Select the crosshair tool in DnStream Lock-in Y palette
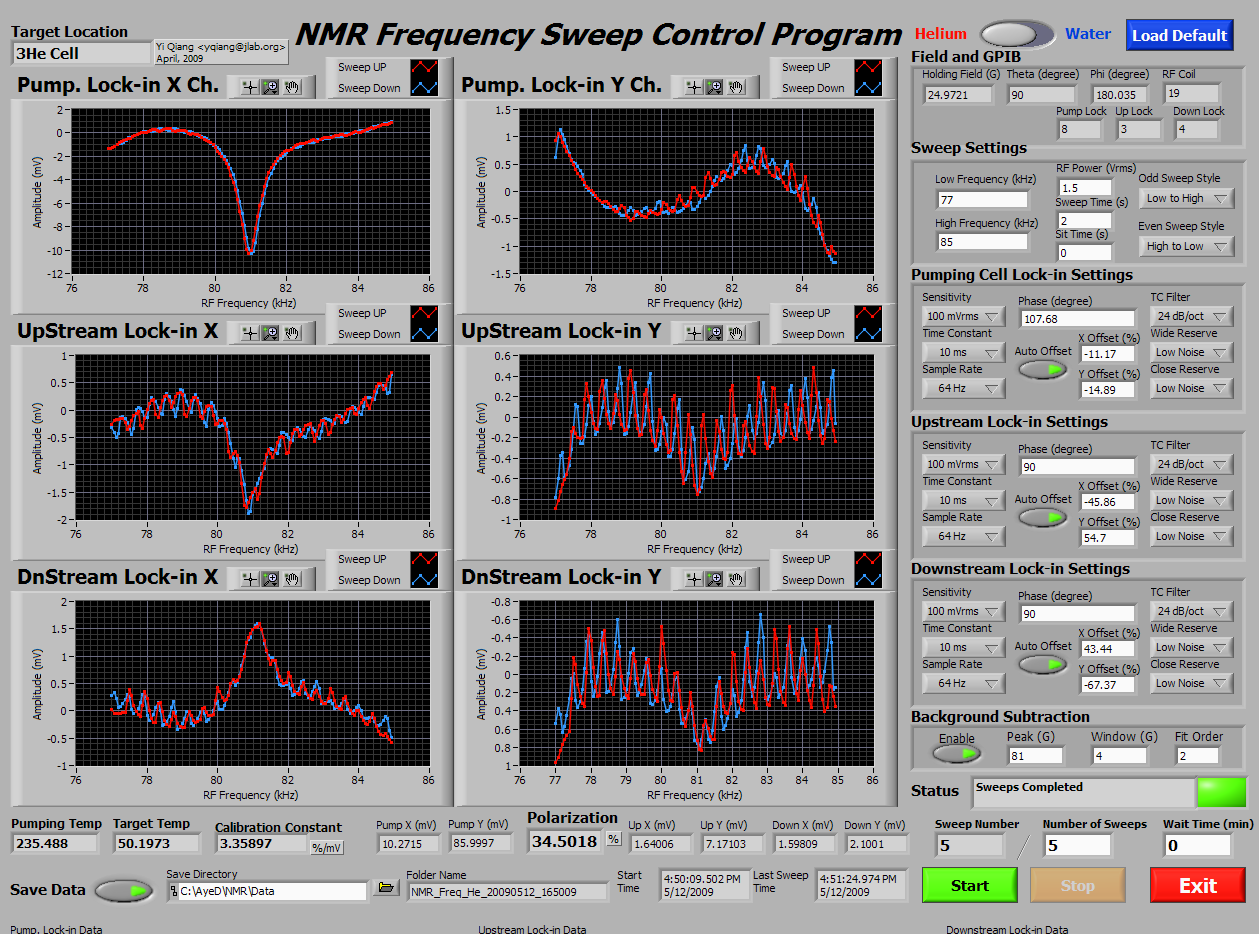The image size is (1259, 934). (x=694, y=579)
